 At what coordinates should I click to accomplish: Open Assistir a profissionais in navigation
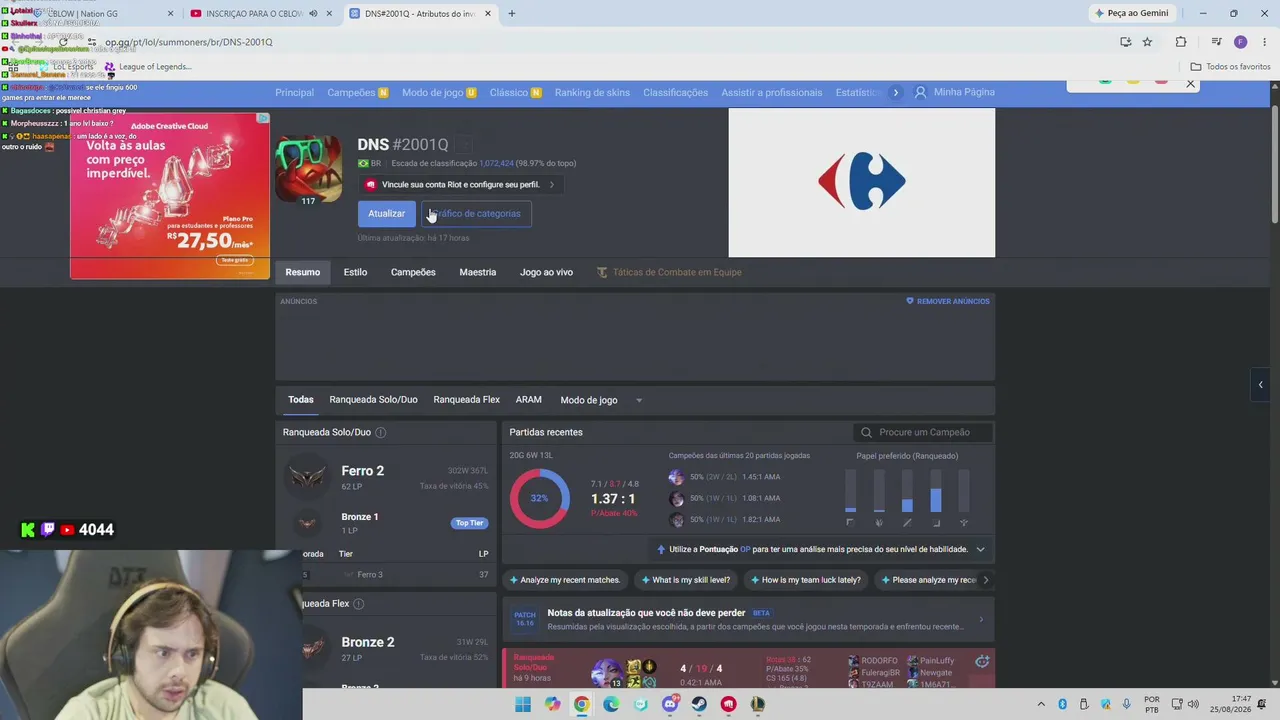click(771, 92)
